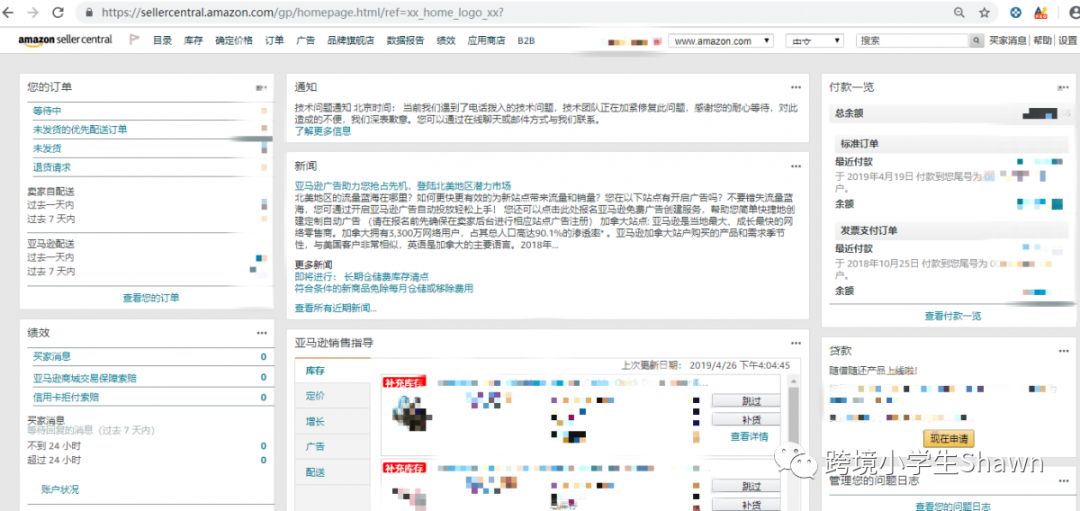Open the 品牌旗舰店 menu
The image size is (1080, 511).
point(351,41)
